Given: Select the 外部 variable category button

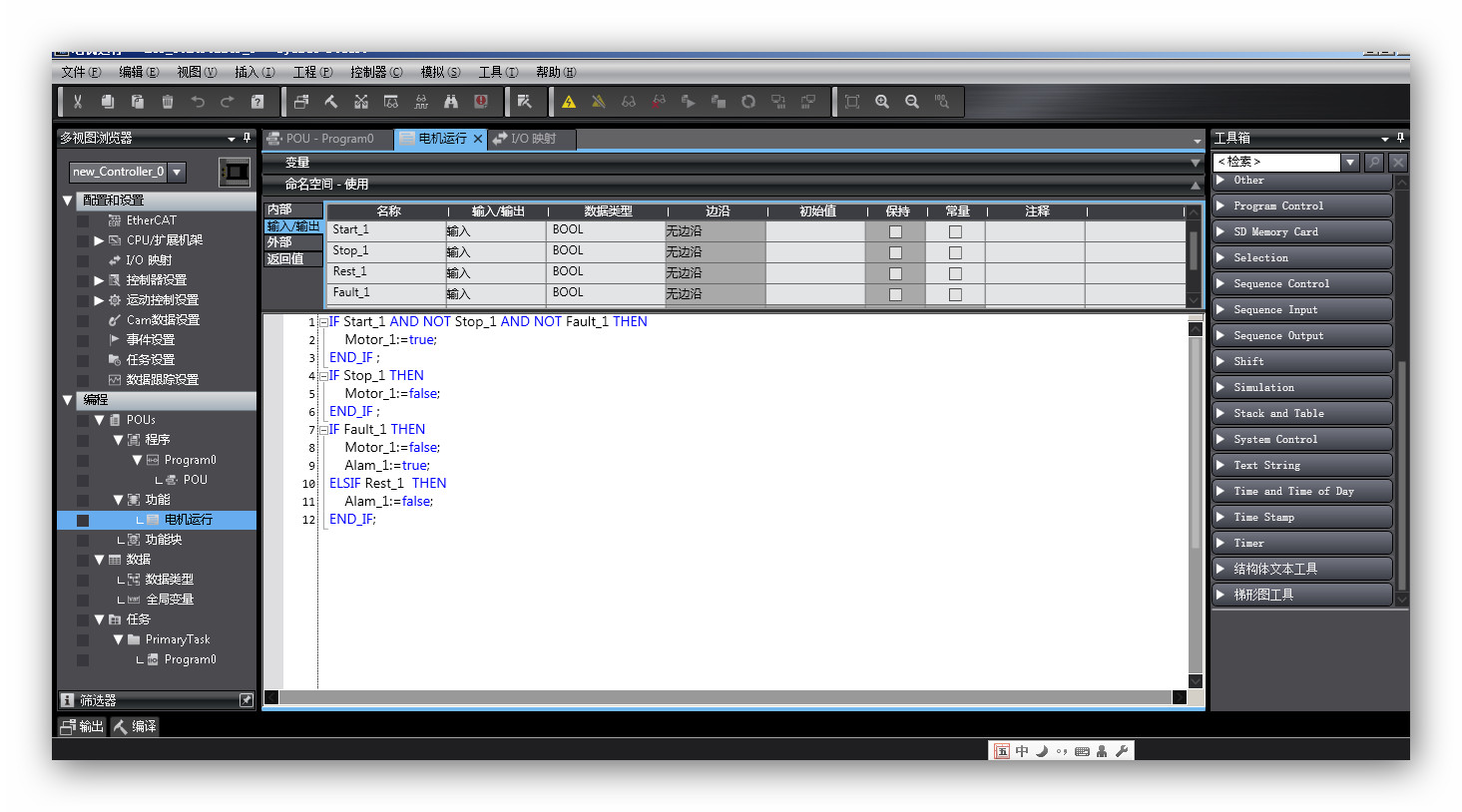Looking at the screenshot, I should tap(280, 242).
